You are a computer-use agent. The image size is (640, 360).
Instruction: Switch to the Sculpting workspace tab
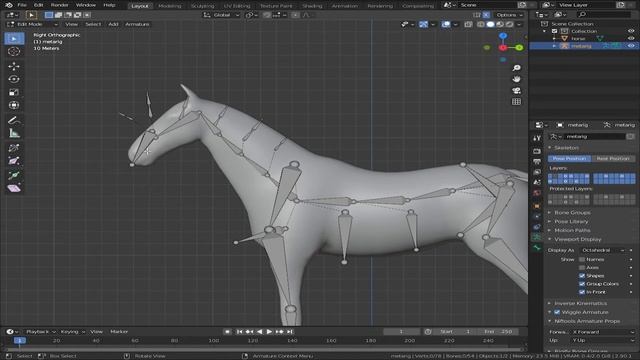tap(202, 6)
